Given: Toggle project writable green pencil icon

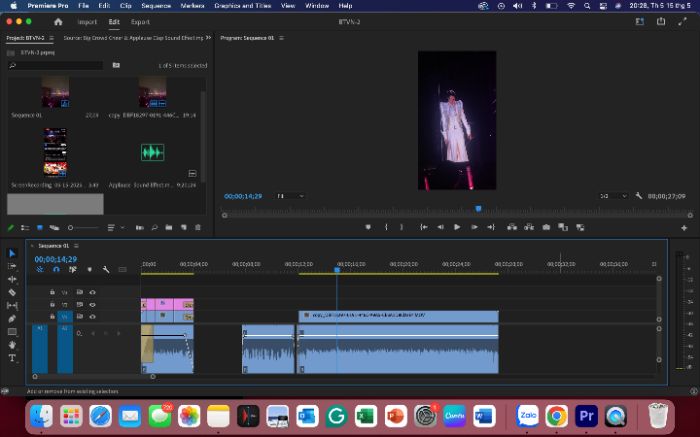Looking at the screenshot, I should (x=11, y=228).
